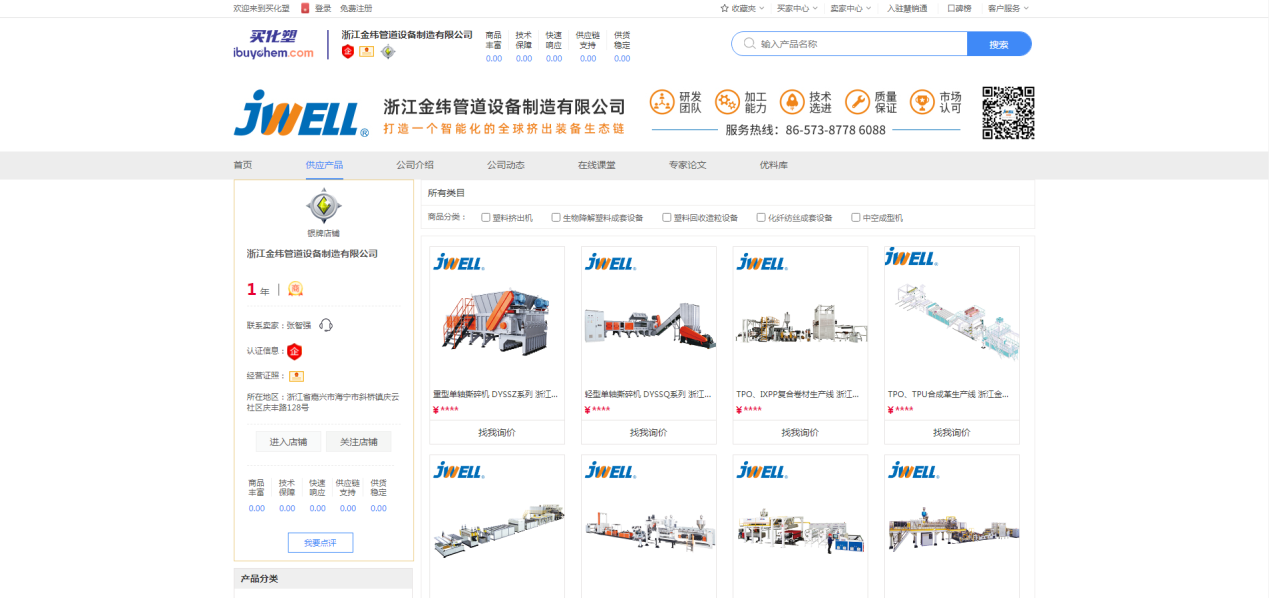This screenshot has width=1269, height=598.
Task: Click the TPO、IXPP复合卷材生产线 title
Action: point(798,394)
